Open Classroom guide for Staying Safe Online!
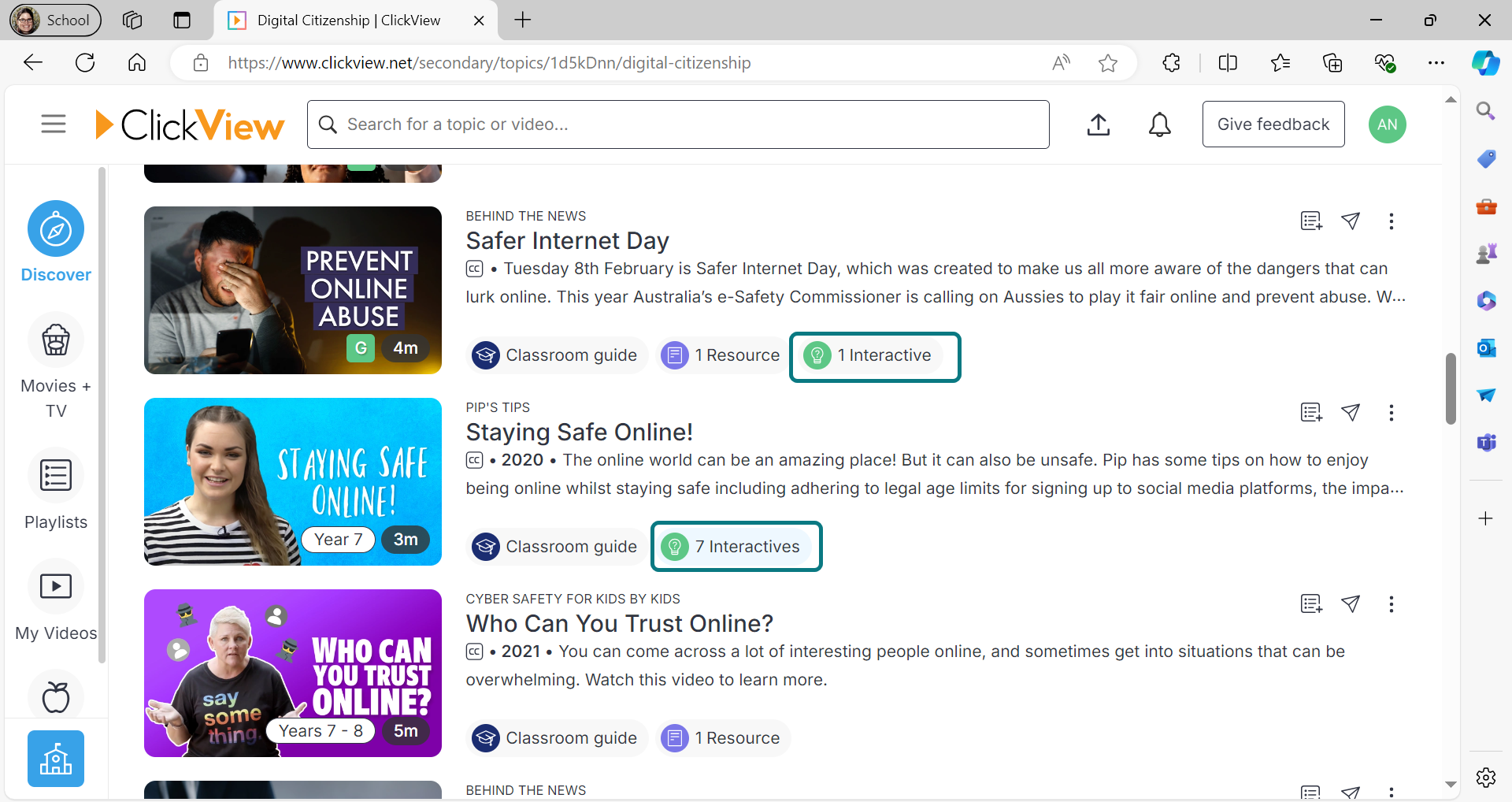 (557, 547)
